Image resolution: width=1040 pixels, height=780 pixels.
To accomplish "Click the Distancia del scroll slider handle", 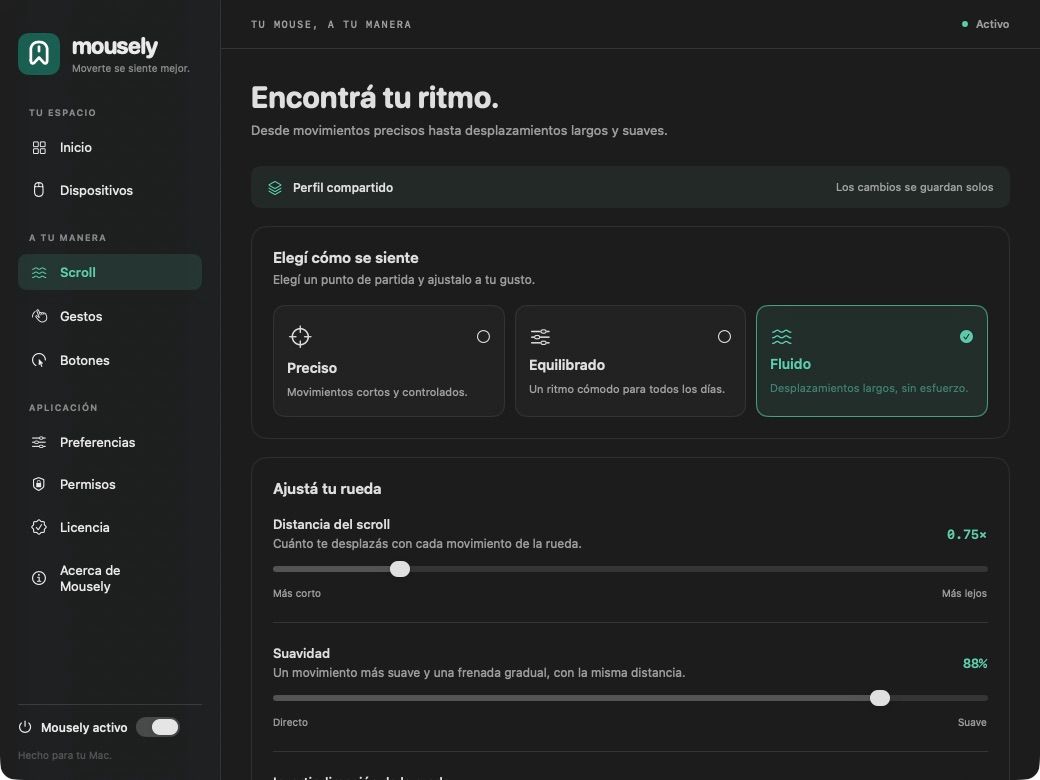I will pos(400,569).
